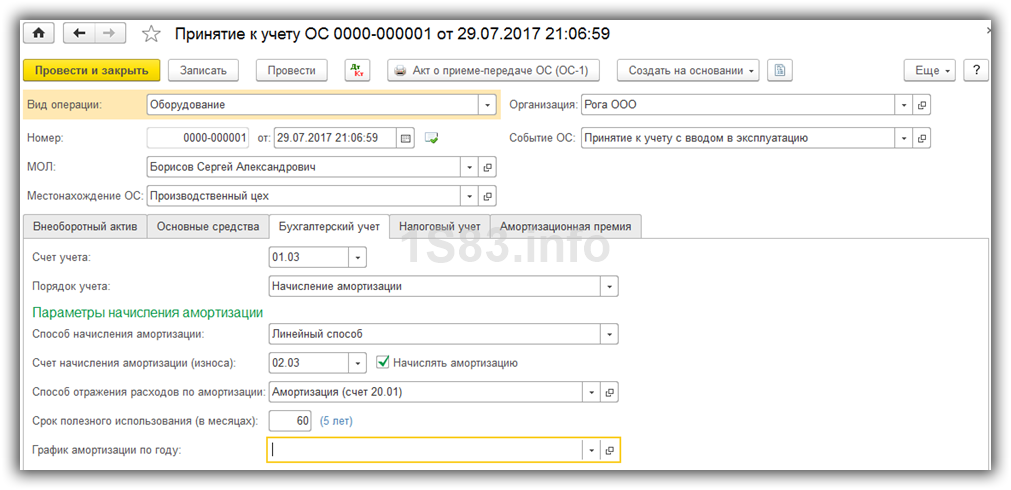Open help with the question mark button
The width and height of the screenshot is (1011, 490).
[976, 70]
